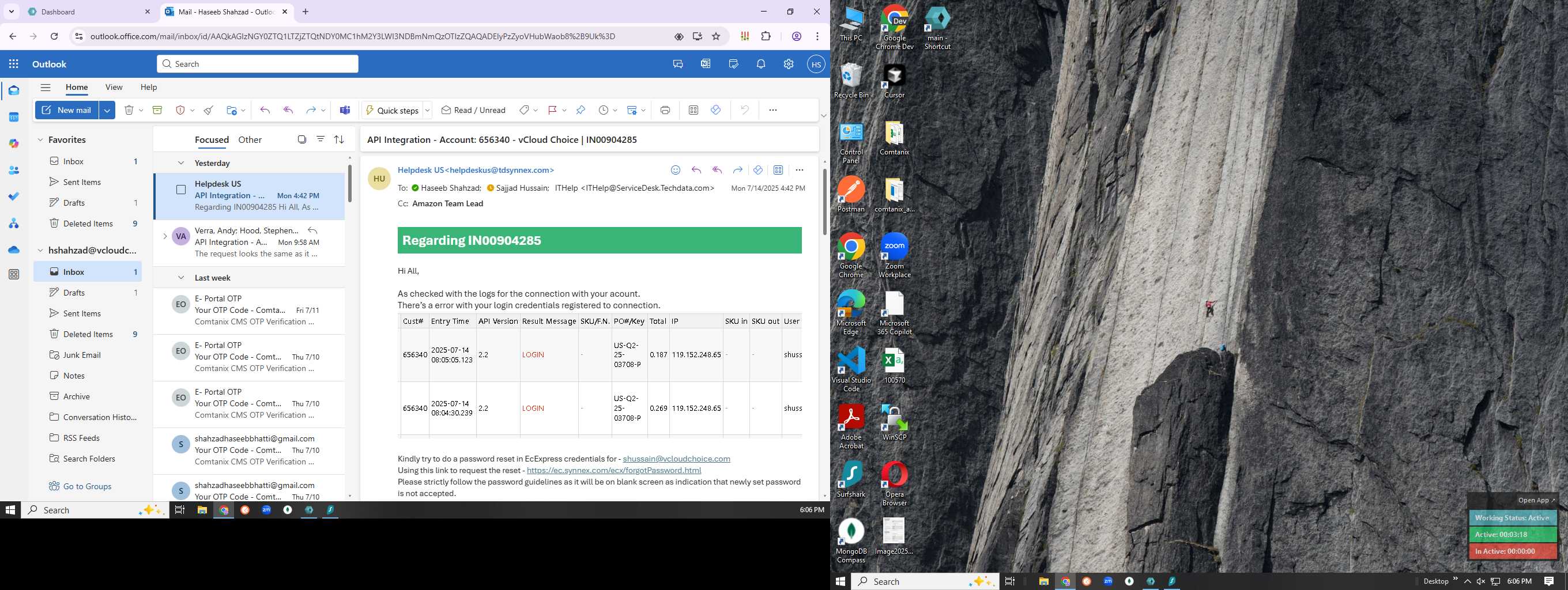Open Outlook settings gear
This screenshot has width=1568, height=590.
788,64
